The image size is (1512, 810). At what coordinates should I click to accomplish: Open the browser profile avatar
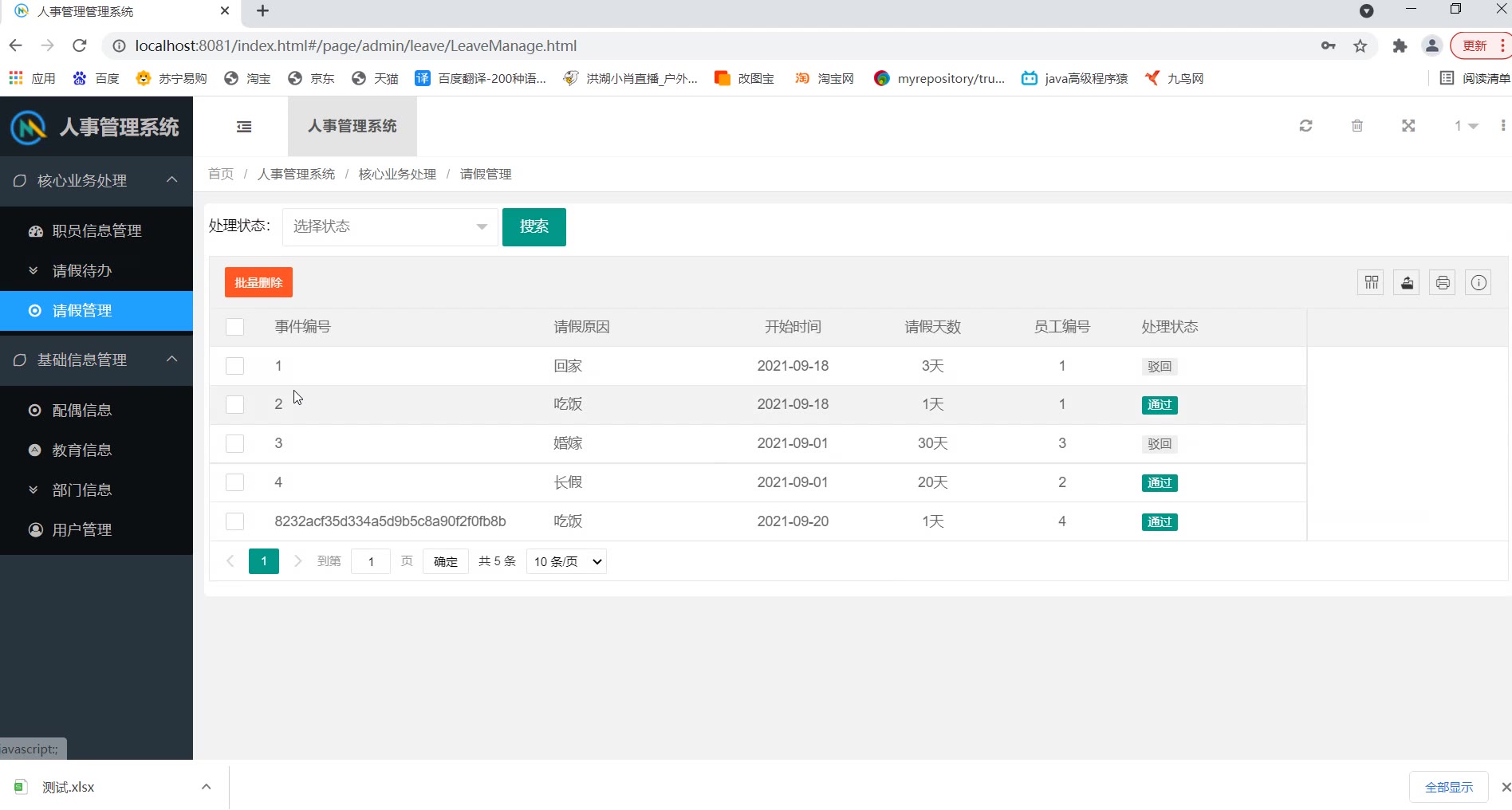[1432, 45]
